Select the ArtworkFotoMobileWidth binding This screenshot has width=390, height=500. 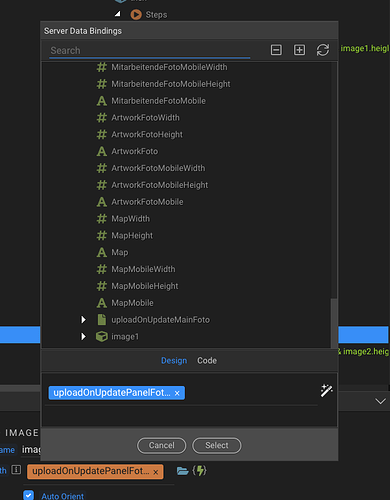click(x=158, y=168)
